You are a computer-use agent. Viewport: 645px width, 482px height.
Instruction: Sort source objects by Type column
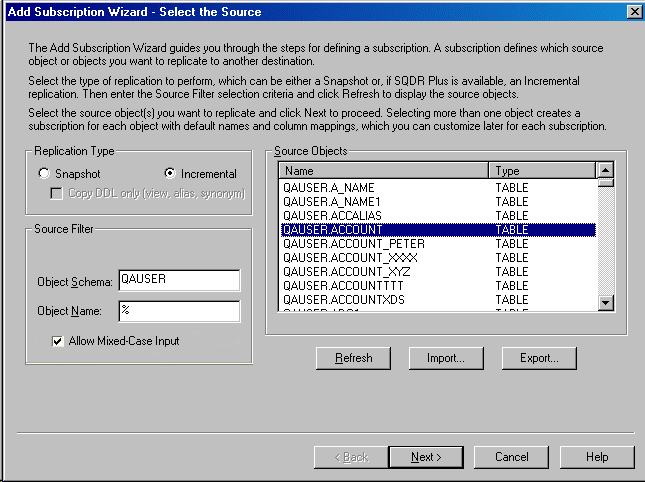tap(541, 171)
